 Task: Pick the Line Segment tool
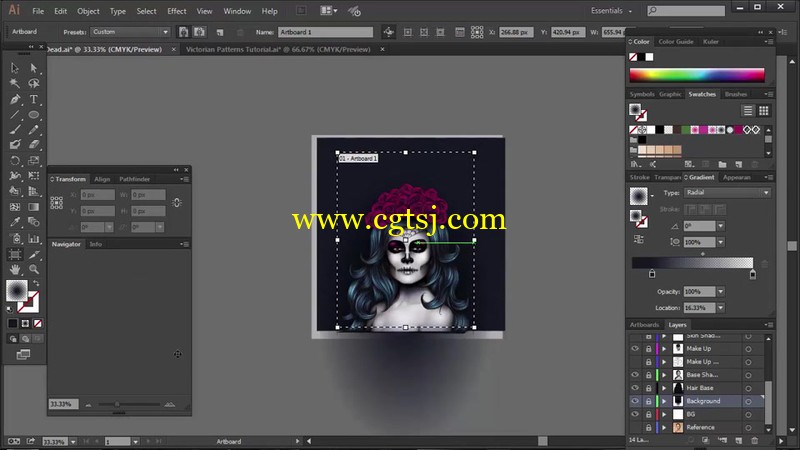click(x=15, y=115)
